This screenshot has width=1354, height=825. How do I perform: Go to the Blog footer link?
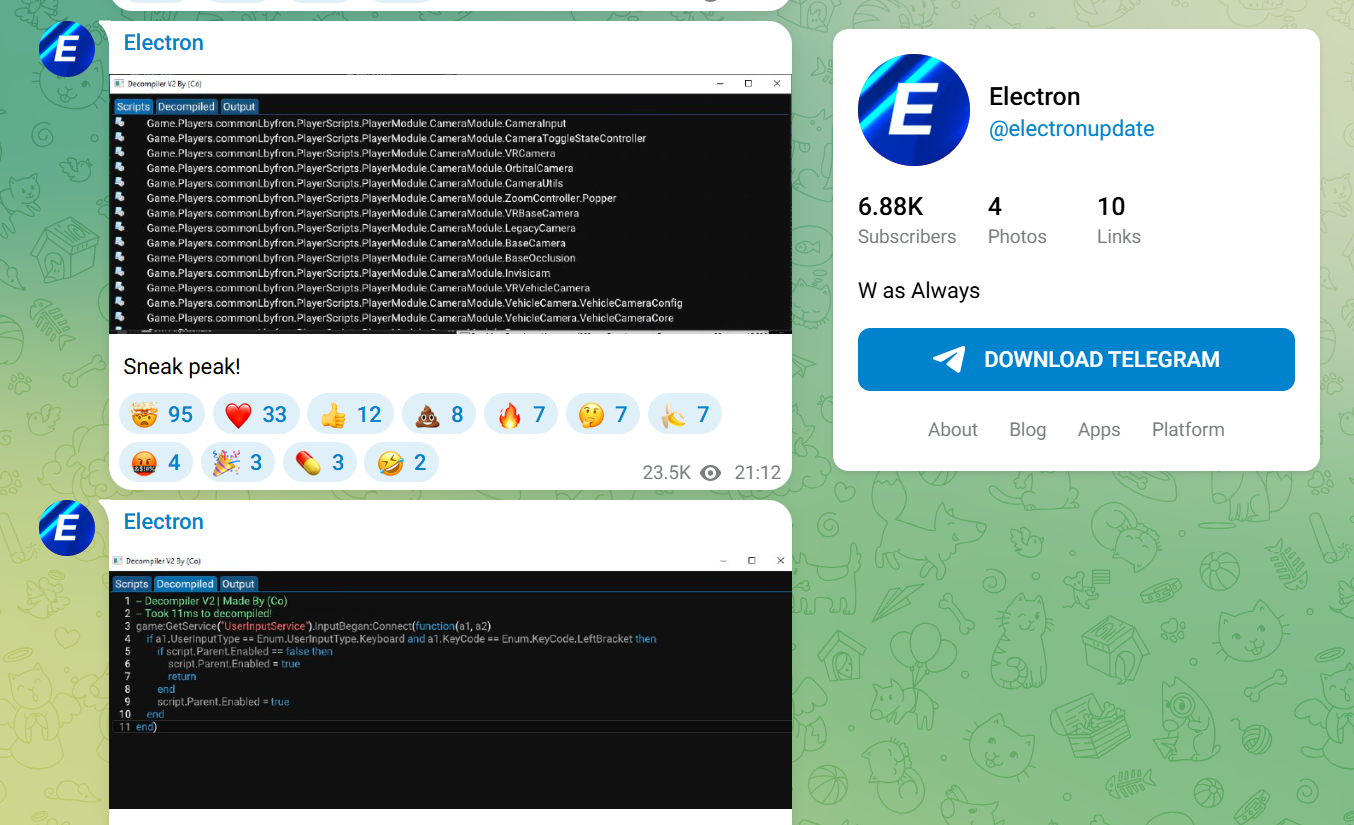(1027, 430)
